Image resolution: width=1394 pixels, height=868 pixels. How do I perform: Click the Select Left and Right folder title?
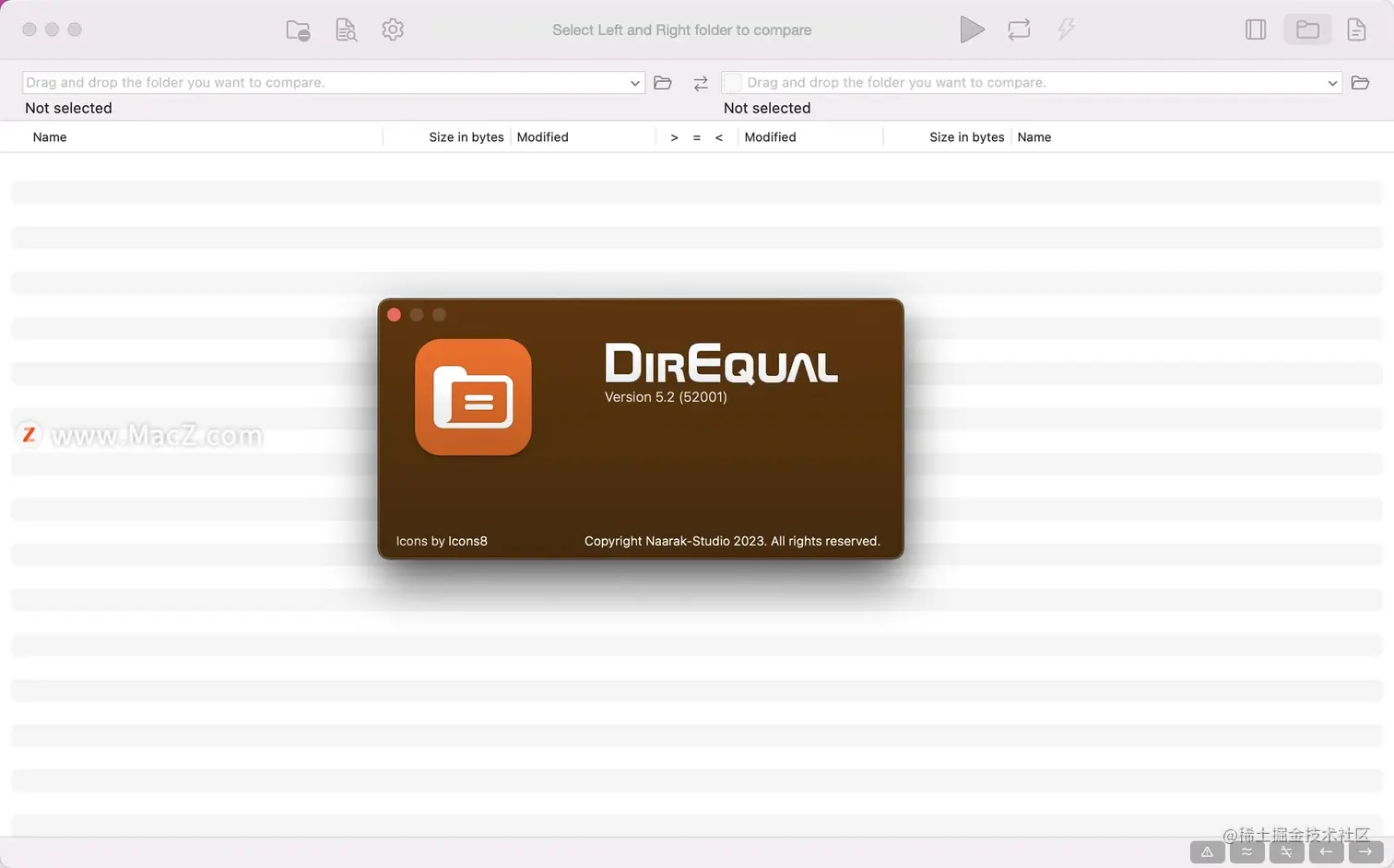point(682,29)
